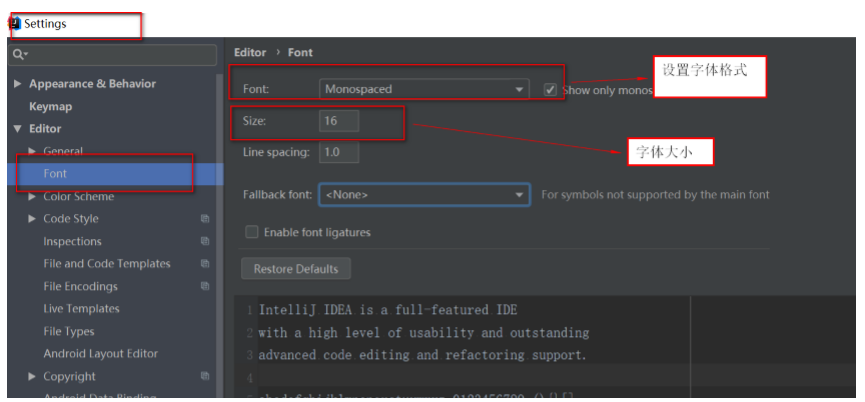Click the search magnifier icon in settings
The height and width of the screenshot is (402, 865).
click(18, 54)
